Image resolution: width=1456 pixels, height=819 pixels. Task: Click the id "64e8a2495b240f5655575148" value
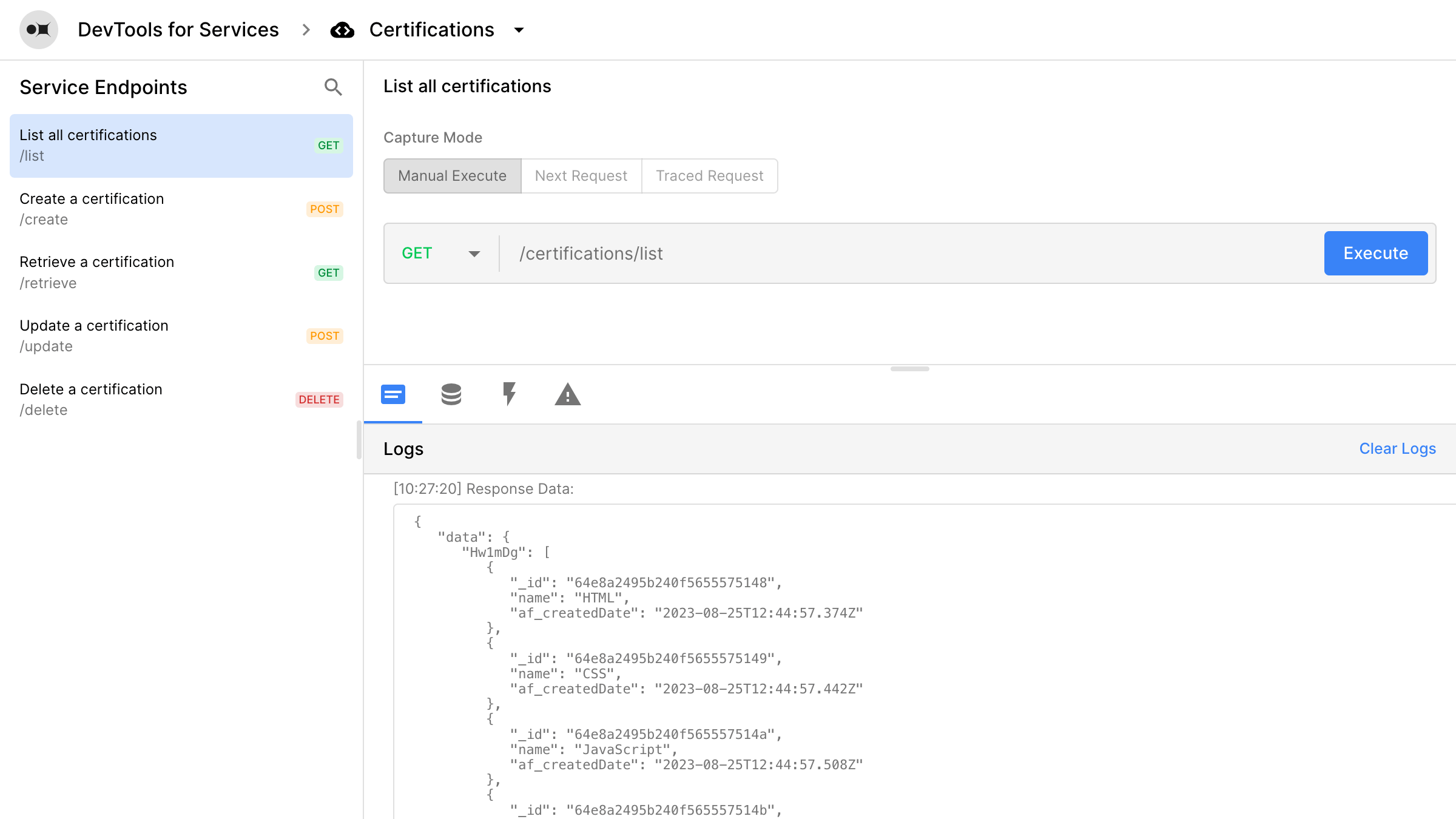(x=670, y=583)
